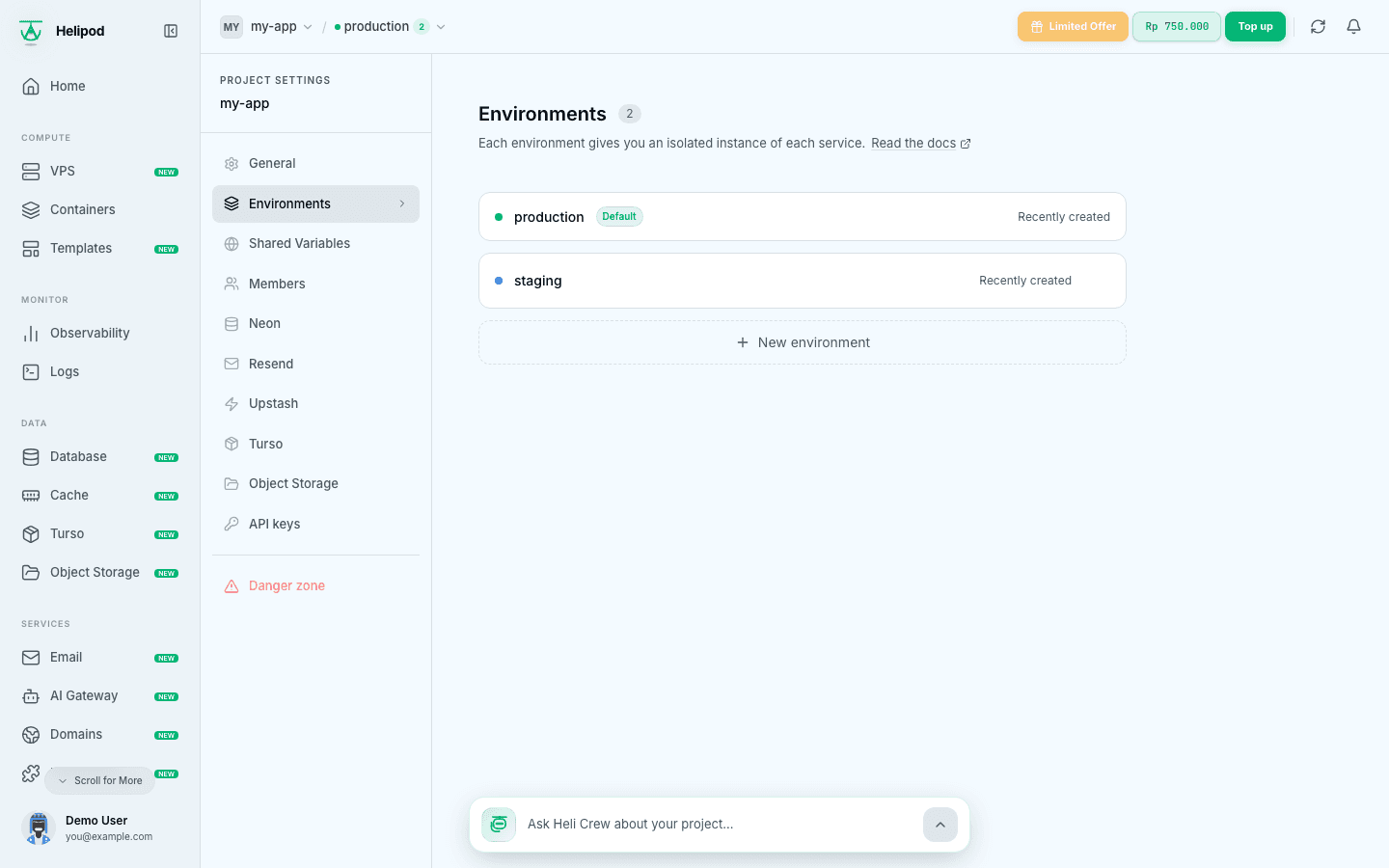
Task: Click the extensions puzzle icon in sidebar
Action: tap(31, 773)
